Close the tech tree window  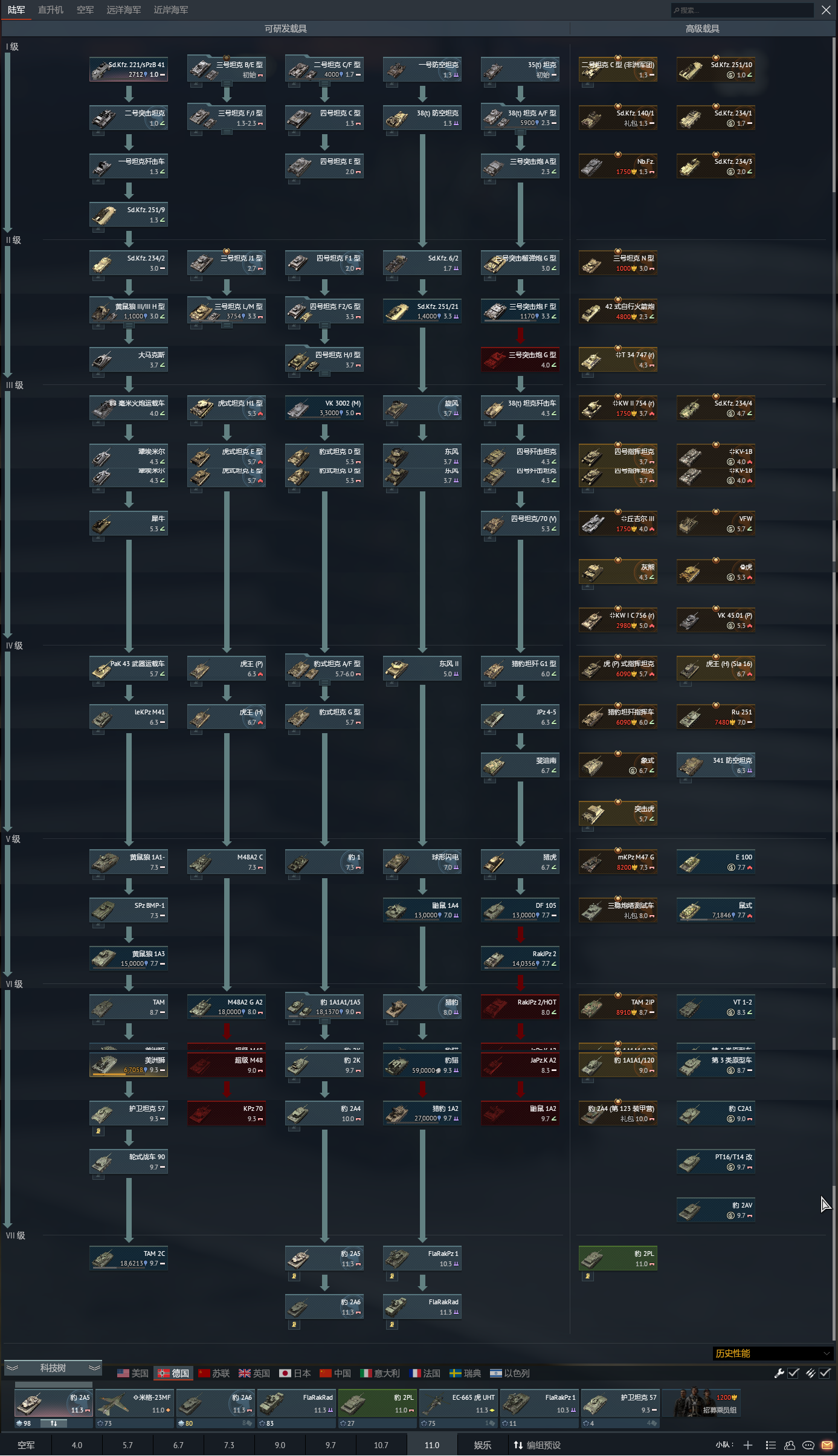[826, 10]
